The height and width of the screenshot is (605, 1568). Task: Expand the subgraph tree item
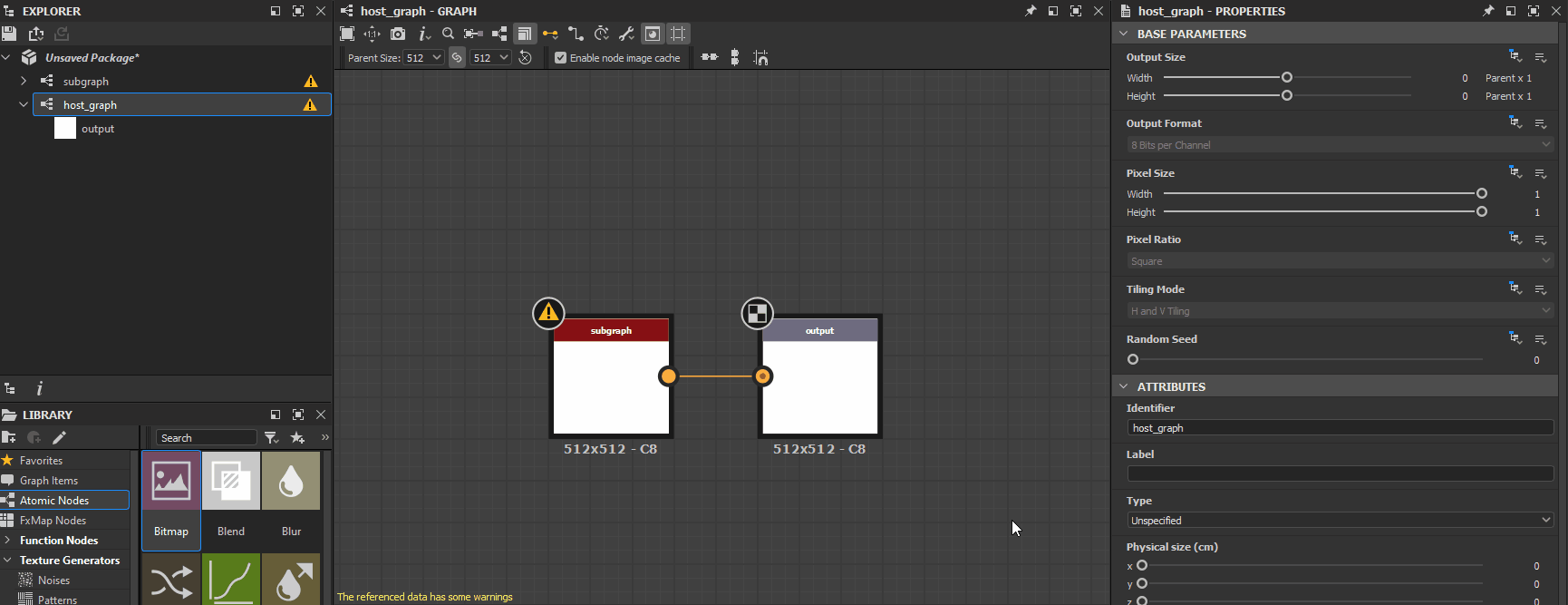coord(24,82)
